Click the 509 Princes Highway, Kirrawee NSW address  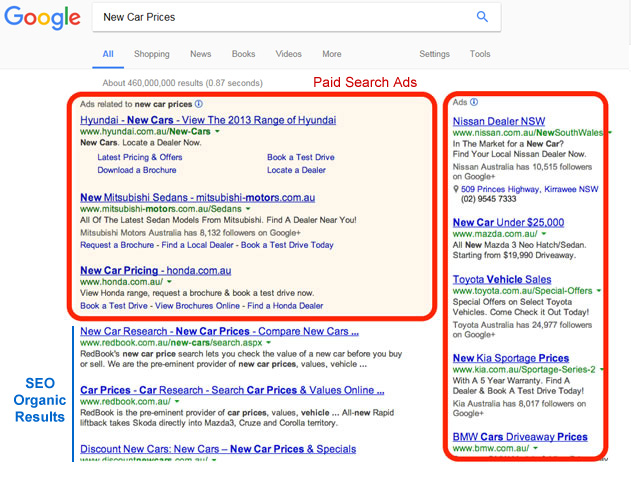click(x=530, y=189)
